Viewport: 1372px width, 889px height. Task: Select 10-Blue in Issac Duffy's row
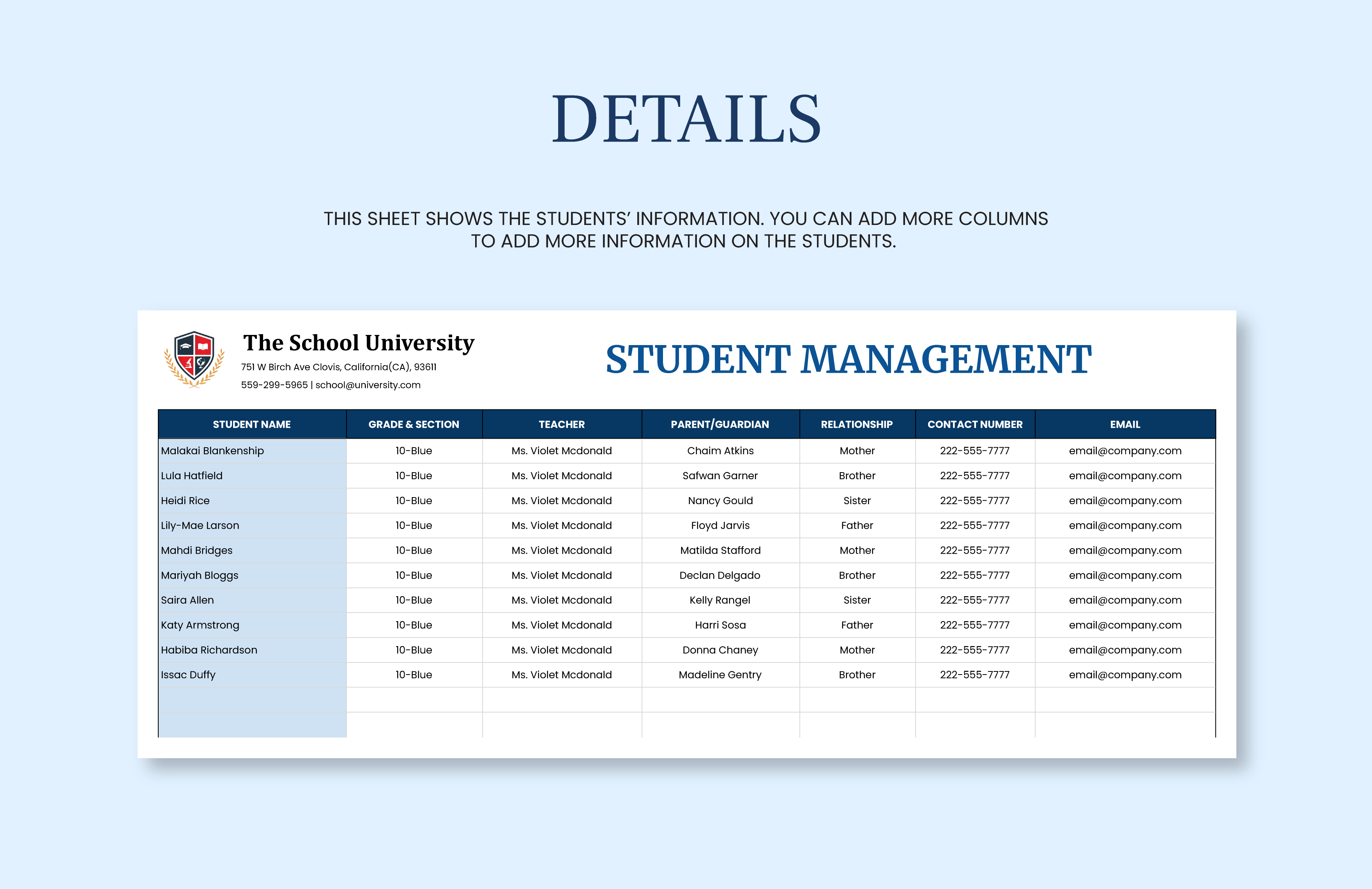[414, 675]
